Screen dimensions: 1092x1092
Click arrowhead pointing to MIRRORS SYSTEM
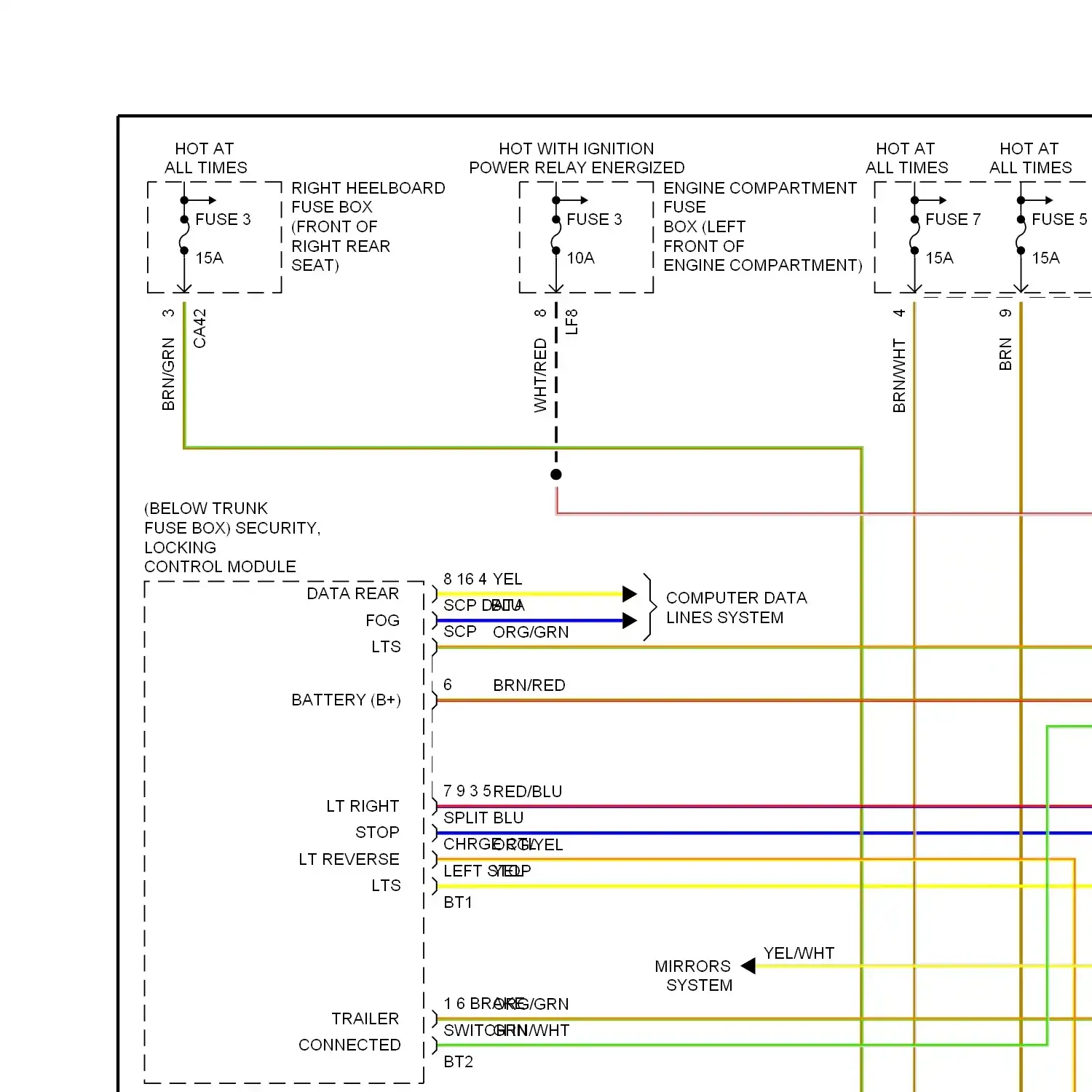pyautogui.click(x=748, y=966)
